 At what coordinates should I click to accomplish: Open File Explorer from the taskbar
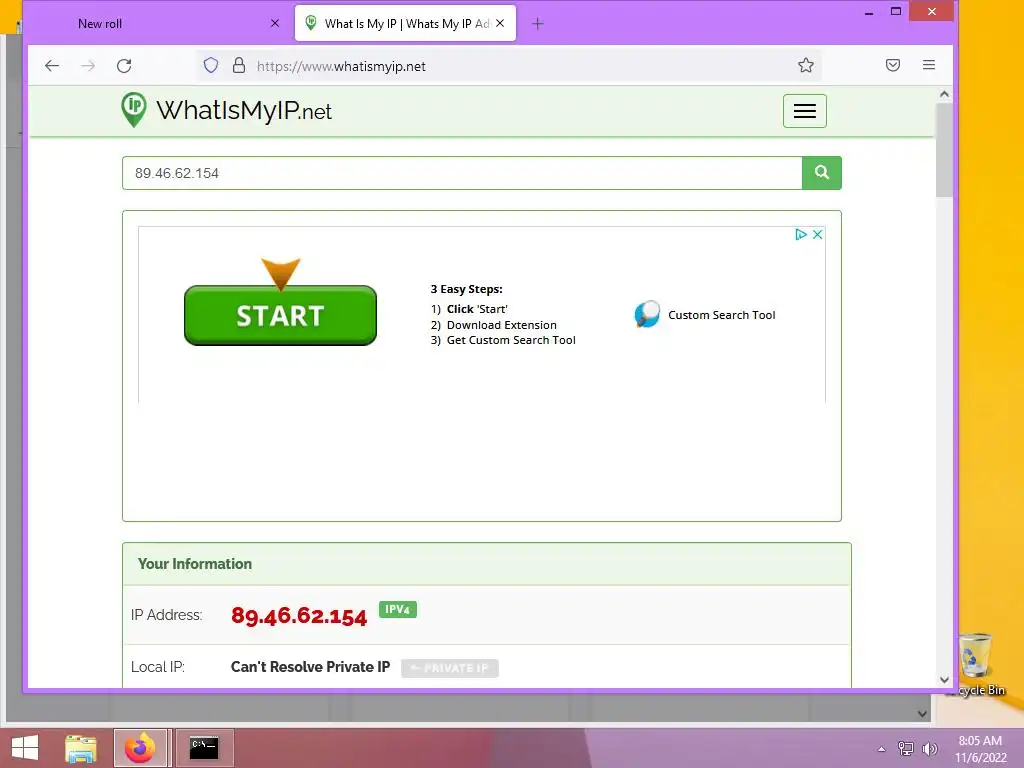point(81,748)
